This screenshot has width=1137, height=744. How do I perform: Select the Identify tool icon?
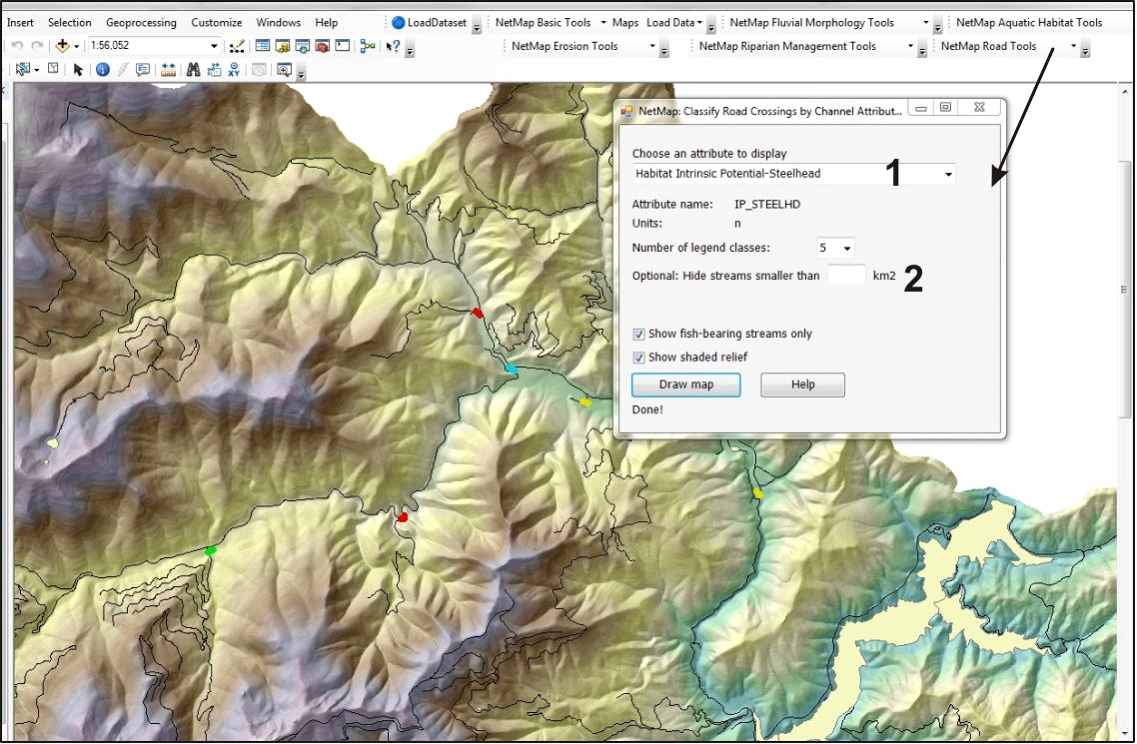click(x=102, y=70)
